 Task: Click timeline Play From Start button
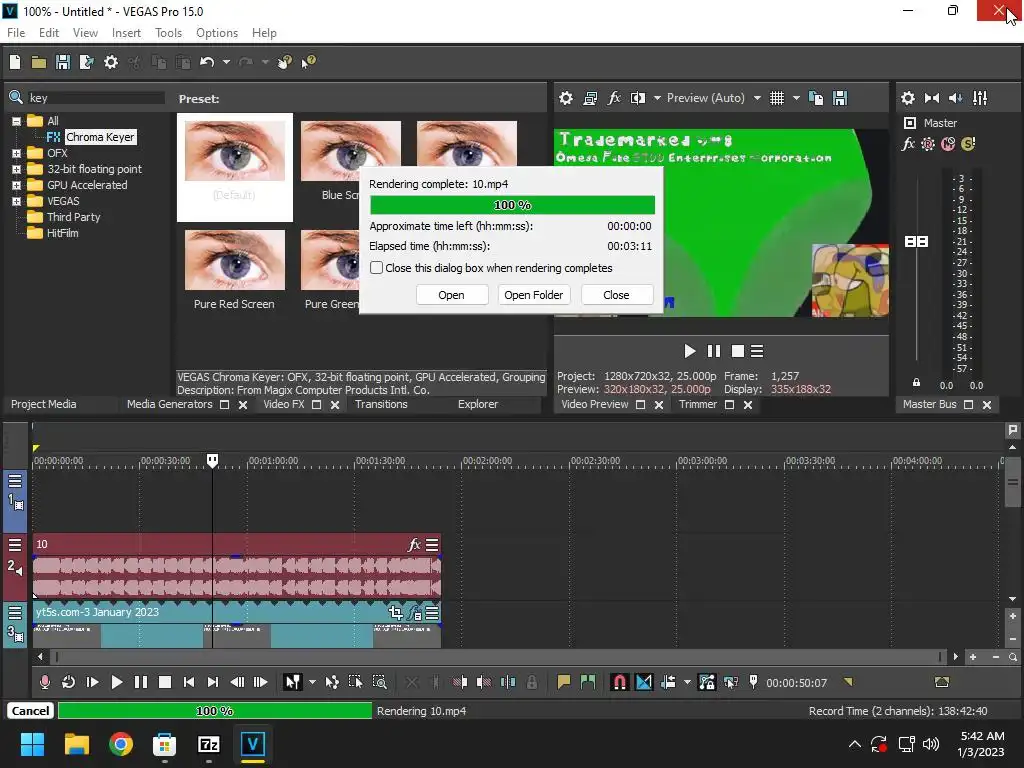click(92, 682)
